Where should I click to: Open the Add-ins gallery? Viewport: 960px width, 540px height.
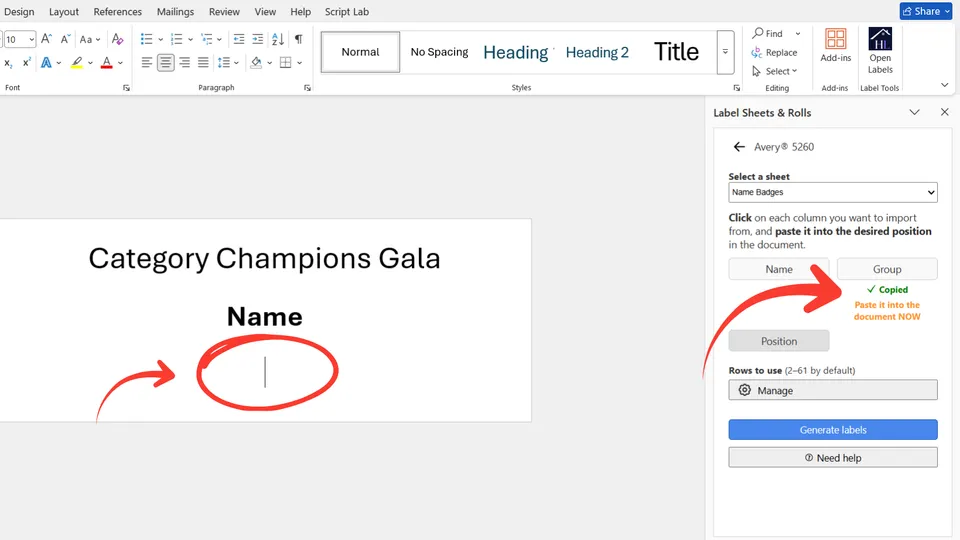tap(836, 46)
